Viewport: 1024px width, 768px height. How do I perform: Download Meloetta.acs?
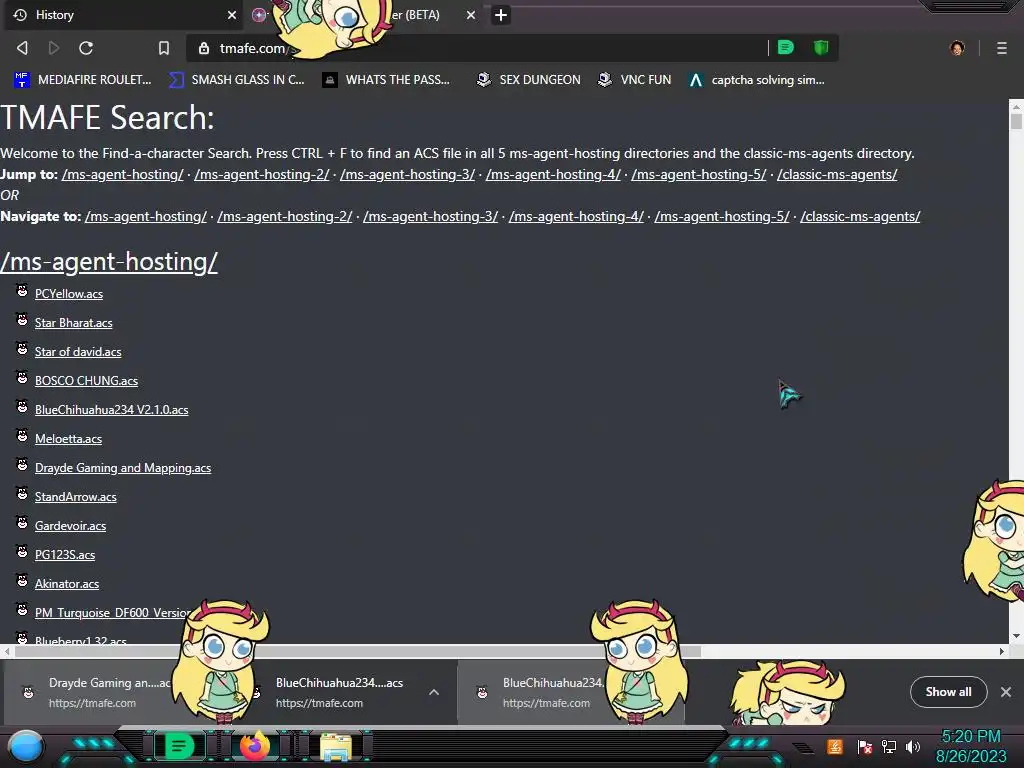68,439
